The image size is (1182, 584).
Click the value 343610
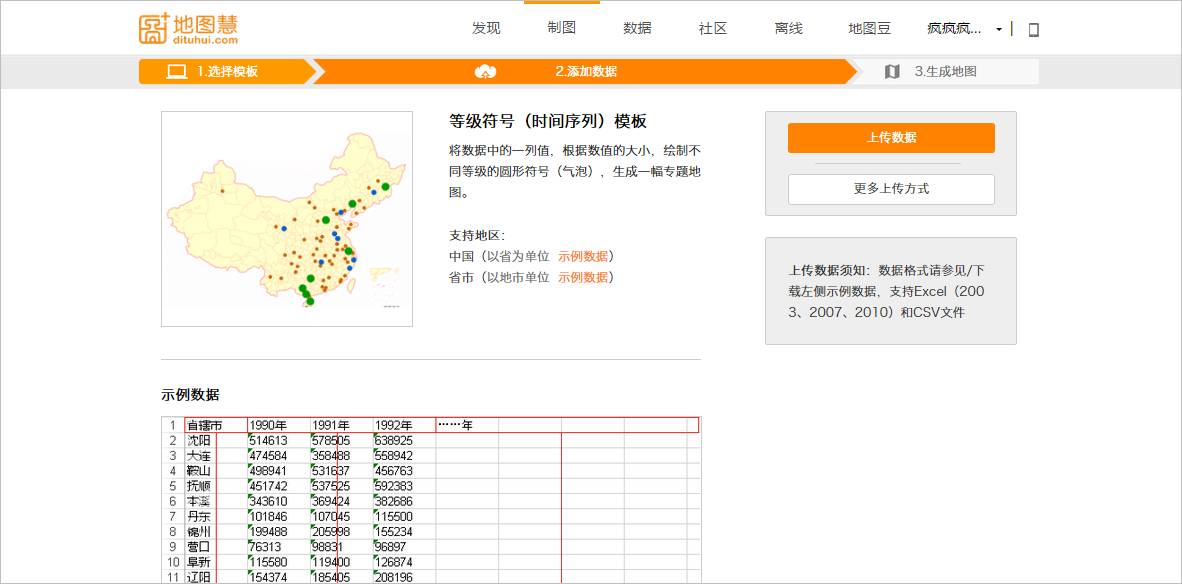click(x=268, y=501)
